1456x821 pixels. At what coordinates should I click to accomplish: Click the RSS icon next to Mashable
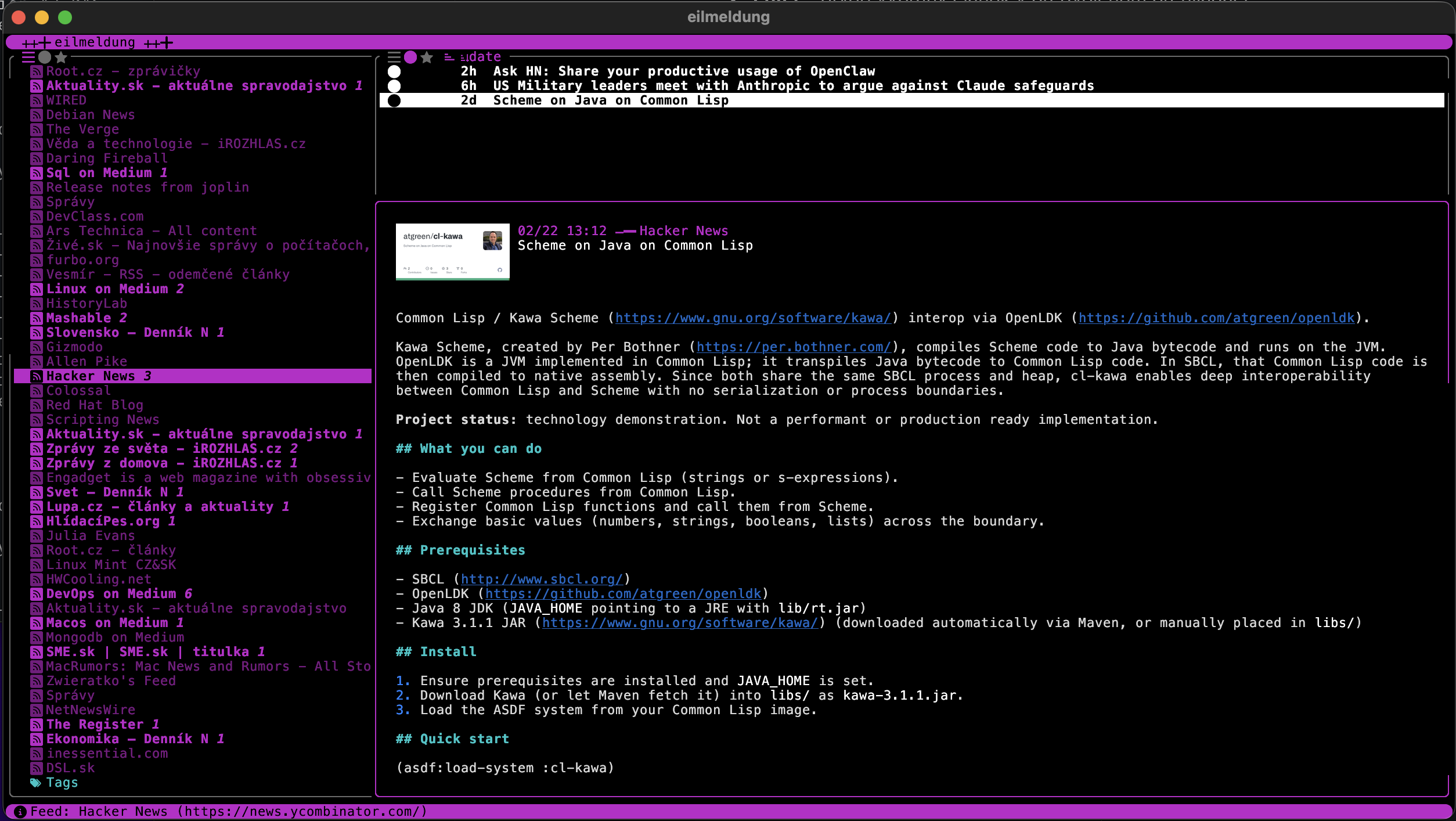(37, 318)
